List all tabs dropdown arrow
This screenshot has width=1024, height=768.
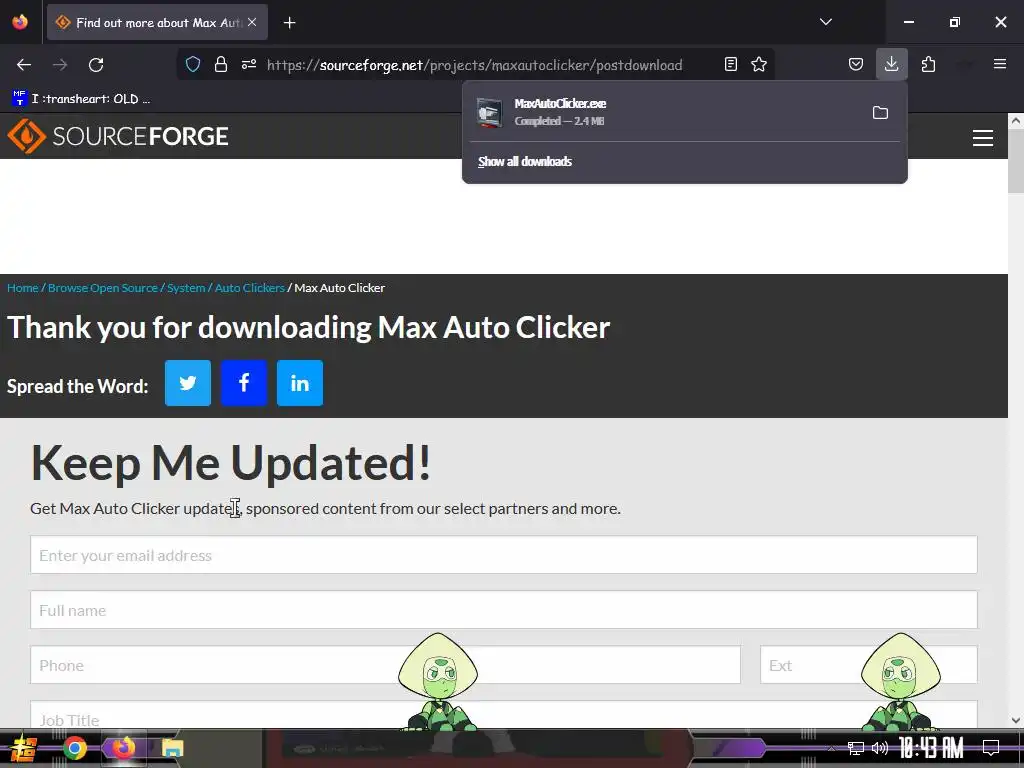(825, 22)
